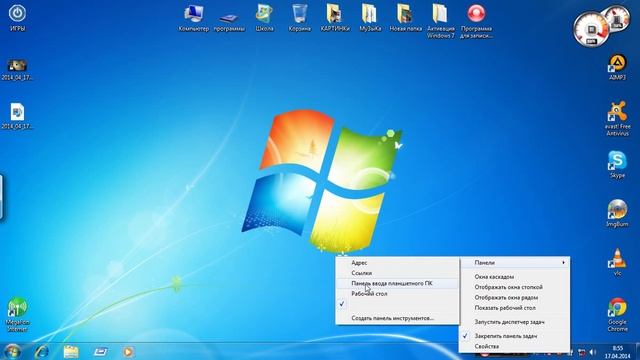The image size is (640, 360).
Task: Open the Новая папка folder
Action: (405, 18)
